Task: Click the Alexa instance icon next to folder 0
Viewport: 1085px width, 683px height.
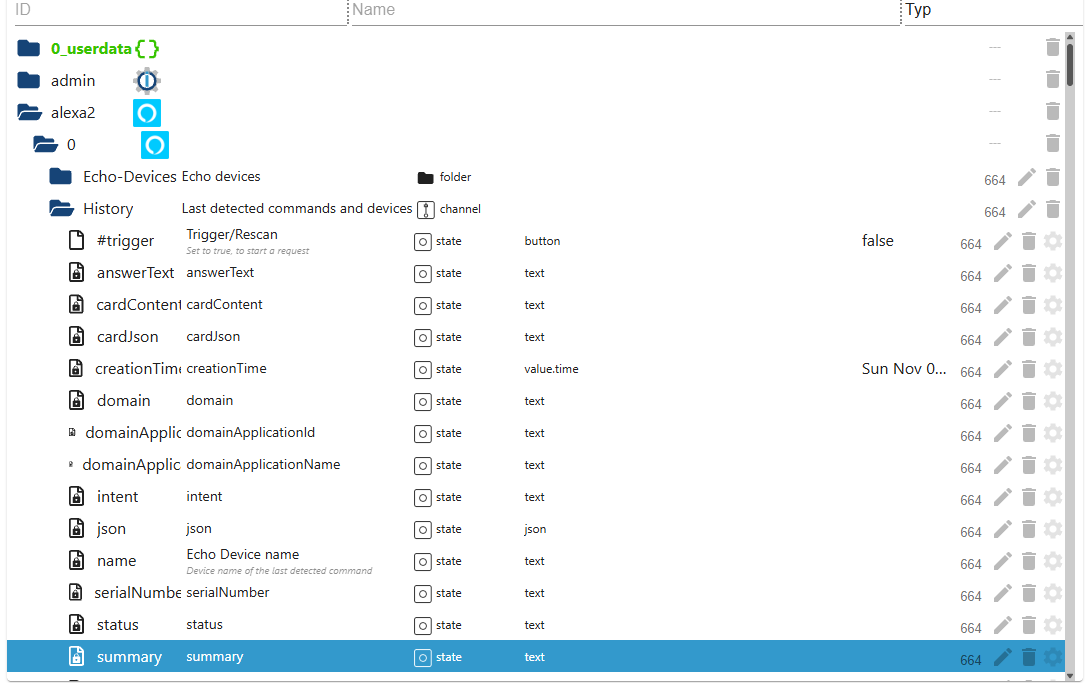Action: tap(155, 145)
